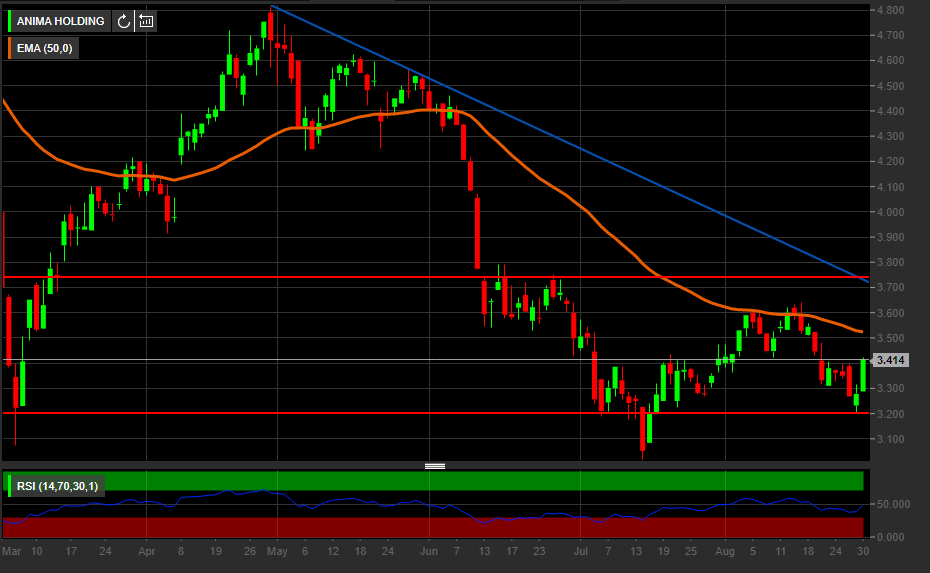Screen dimensions: 930x573
Task: Open the RSI (14,70,30,1) indicator label
Action: (x=58, y=486)
